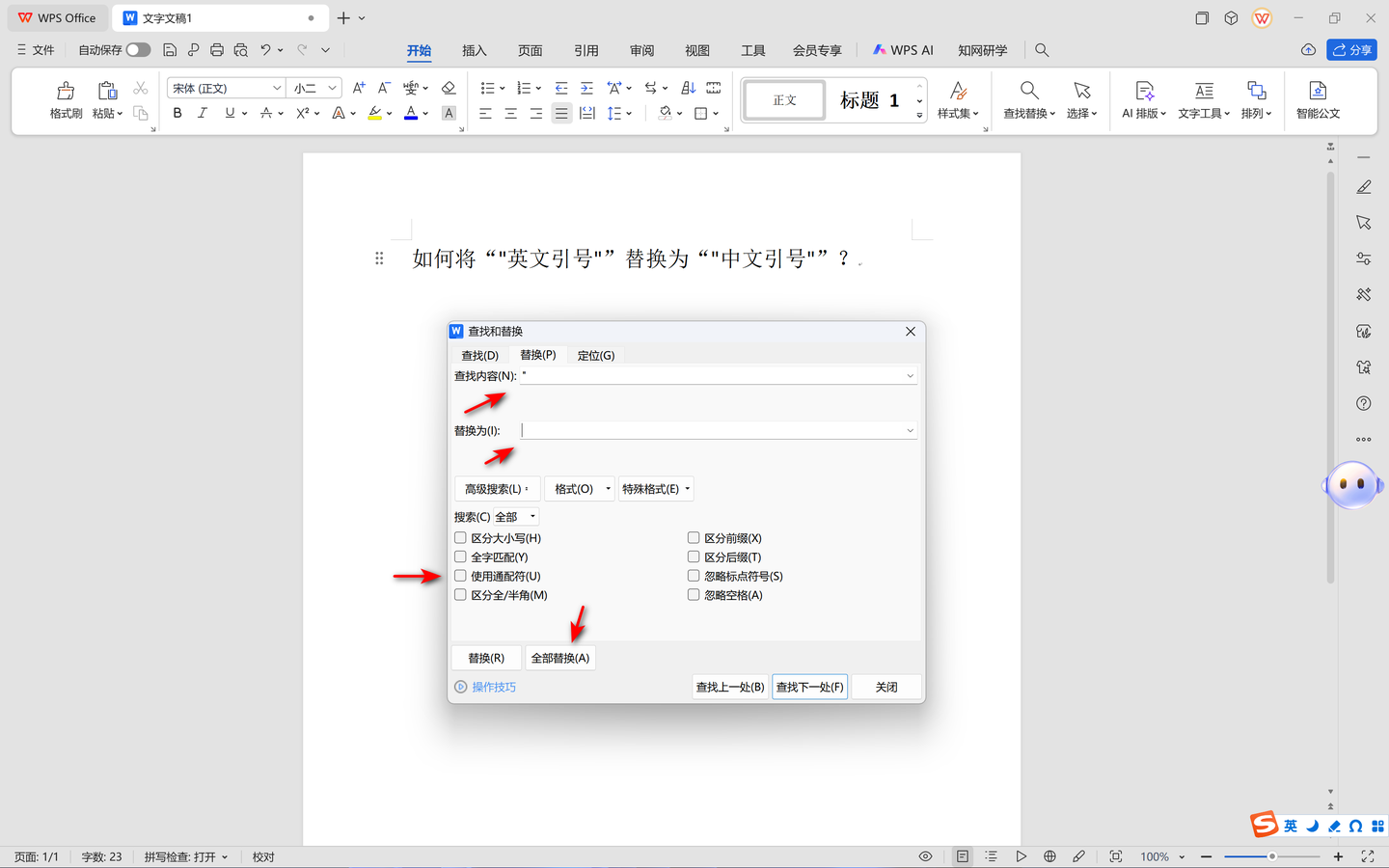Viewport: 1389px width, 868px height.
Task: Toggle italic formatting
Action: pyautogui.click(x=203, y=113)
